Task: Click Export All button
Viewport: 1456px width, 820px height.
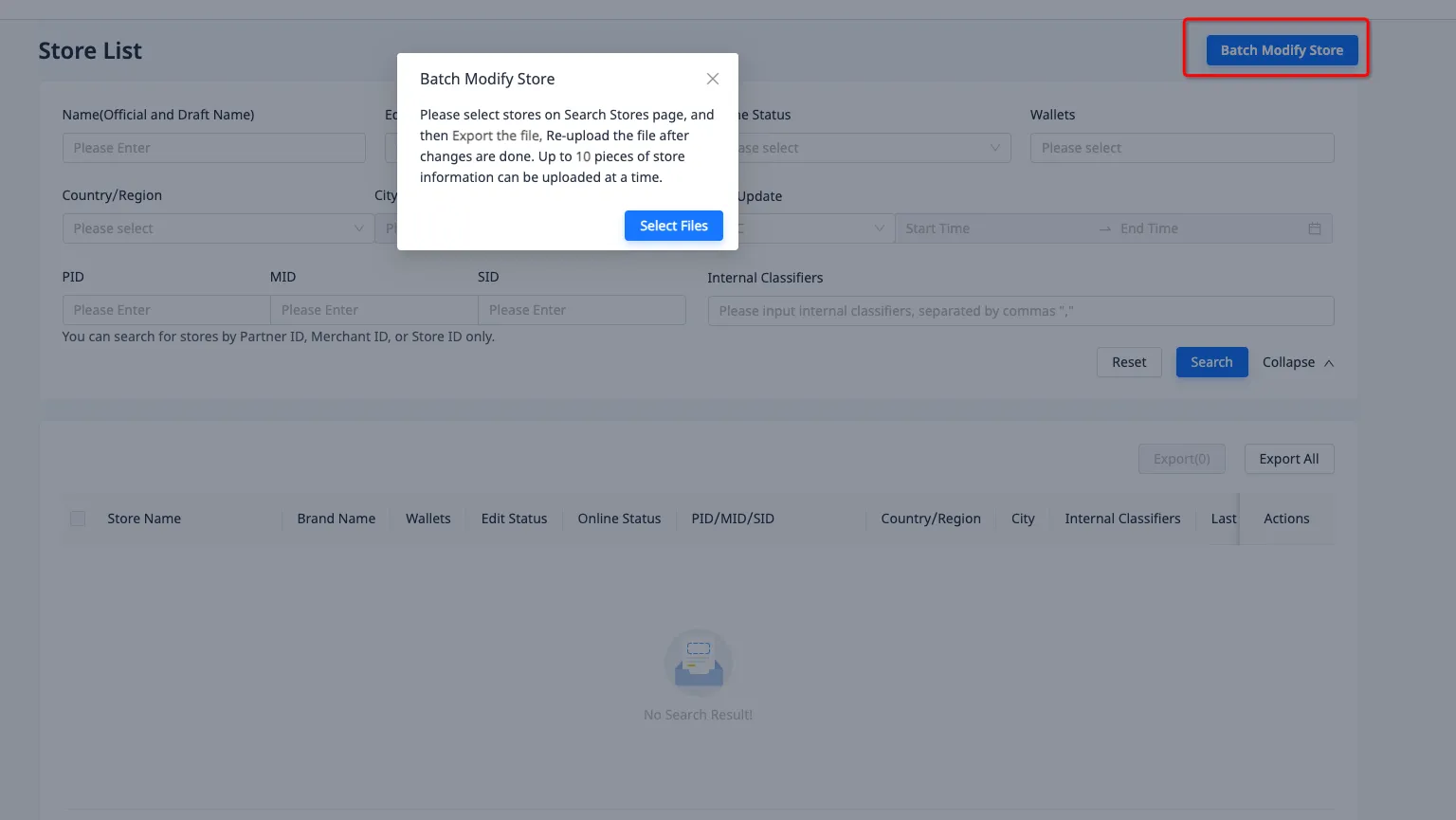Action: coord(1288,459)
